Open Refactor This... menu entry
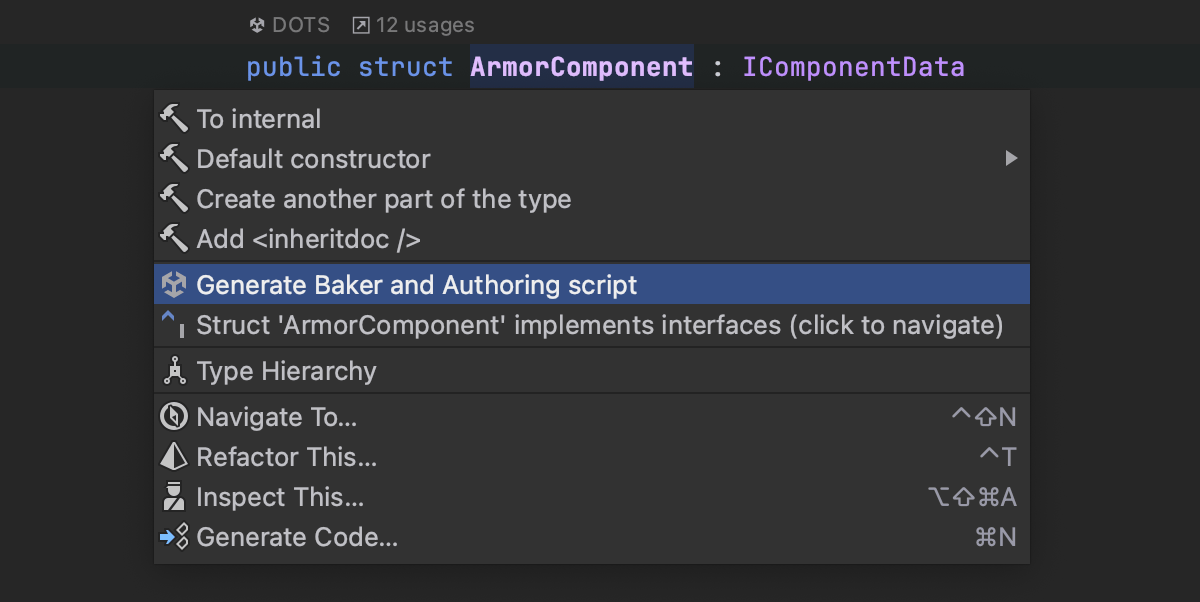 [x=287, y=457]
